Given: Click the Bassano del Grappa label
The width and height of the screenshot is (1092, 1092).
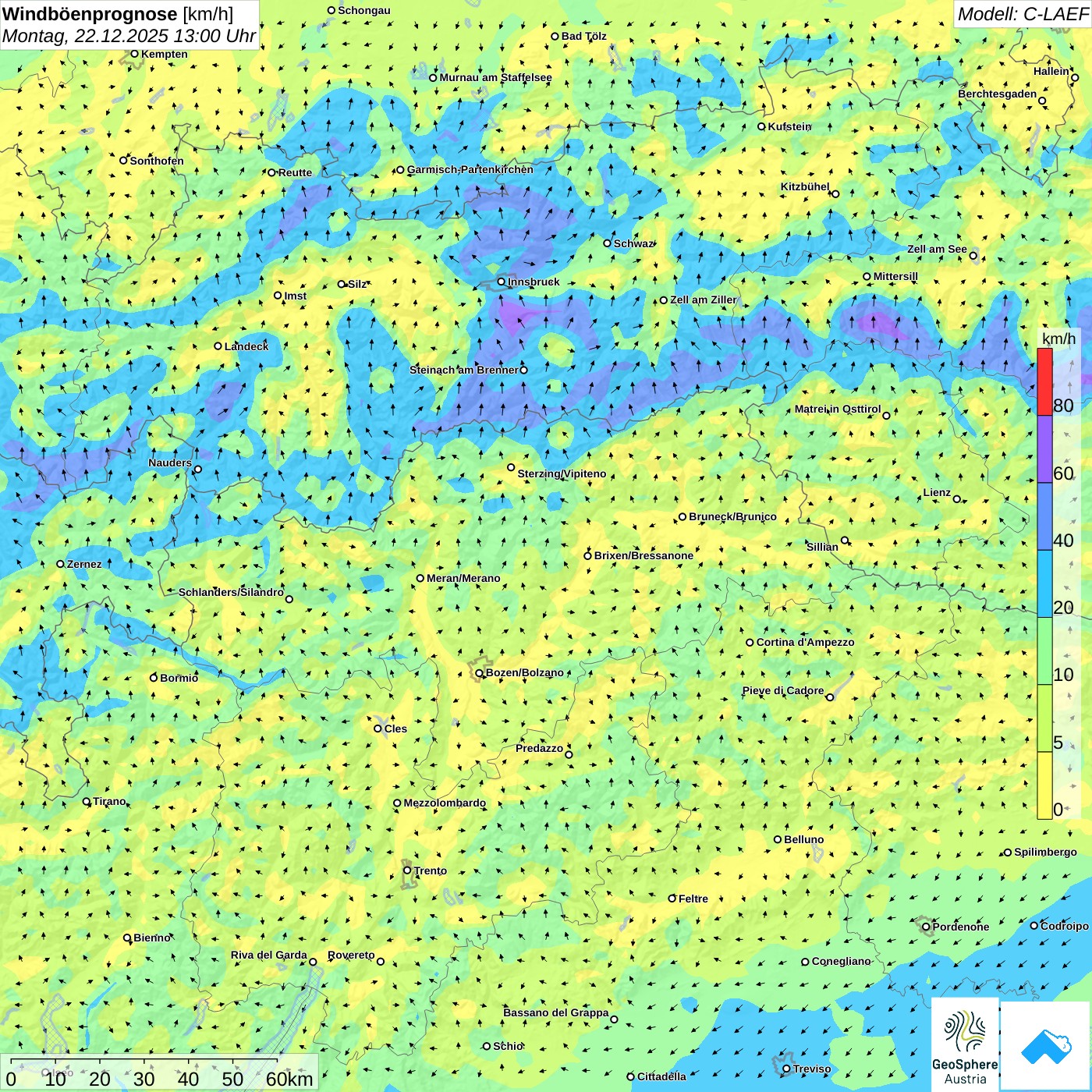Looking at the screenshot, I should pos(556,1012).
